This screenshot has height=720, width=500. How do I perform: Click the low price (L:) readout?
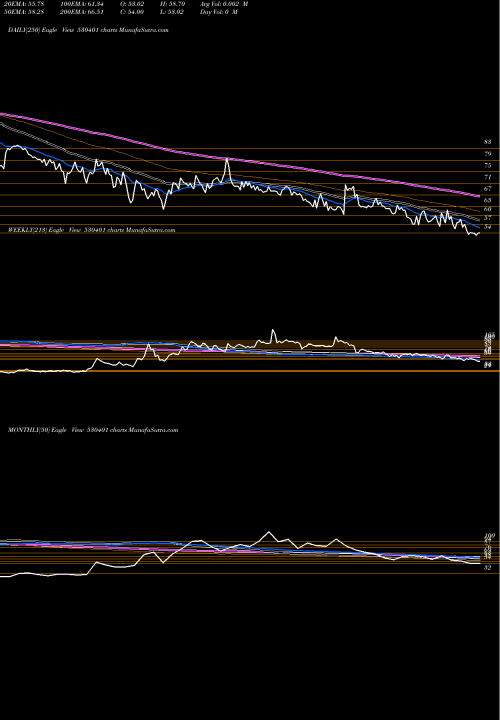tap(172, 11)
